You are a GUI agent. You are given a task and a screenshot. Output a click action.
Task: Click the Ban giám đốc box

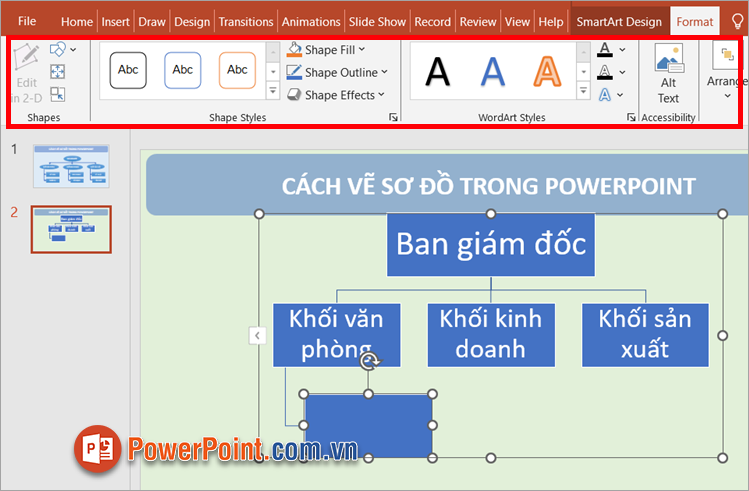(x=491, y=245)
